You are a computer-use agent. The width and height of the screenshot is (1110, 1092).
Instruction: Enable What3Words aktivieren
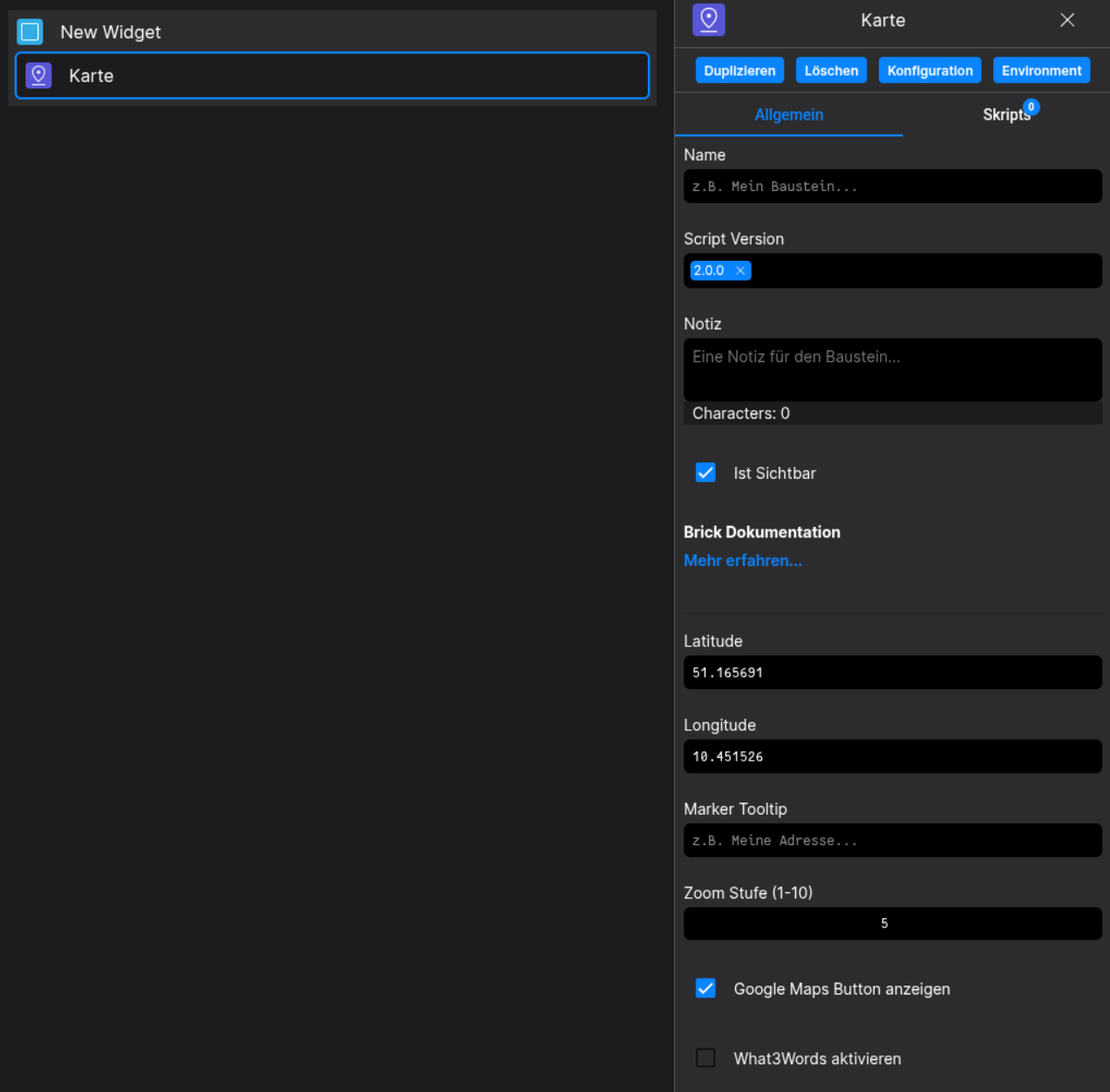pos(705,1058)
